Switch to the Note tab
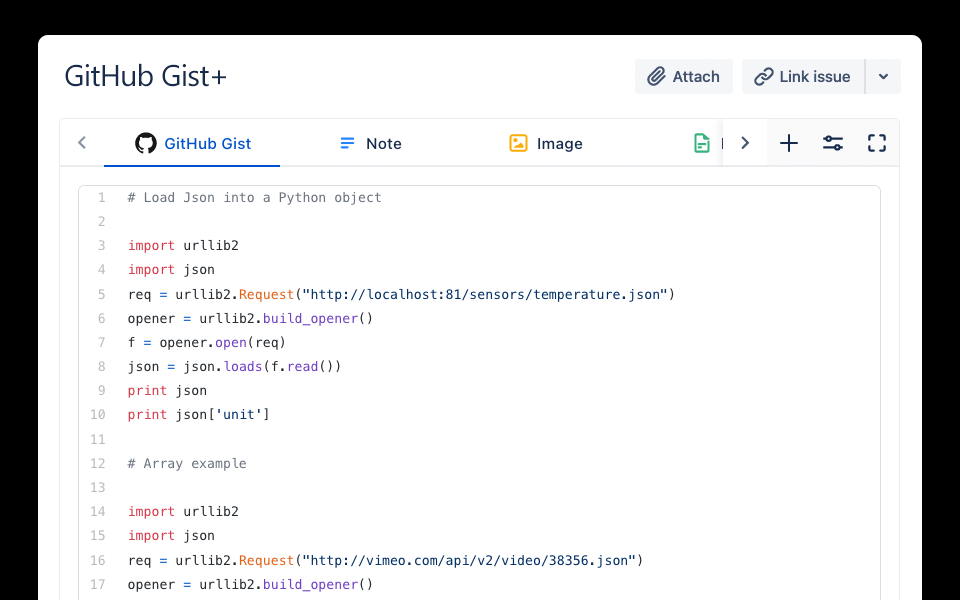 [x=383, y=143]
